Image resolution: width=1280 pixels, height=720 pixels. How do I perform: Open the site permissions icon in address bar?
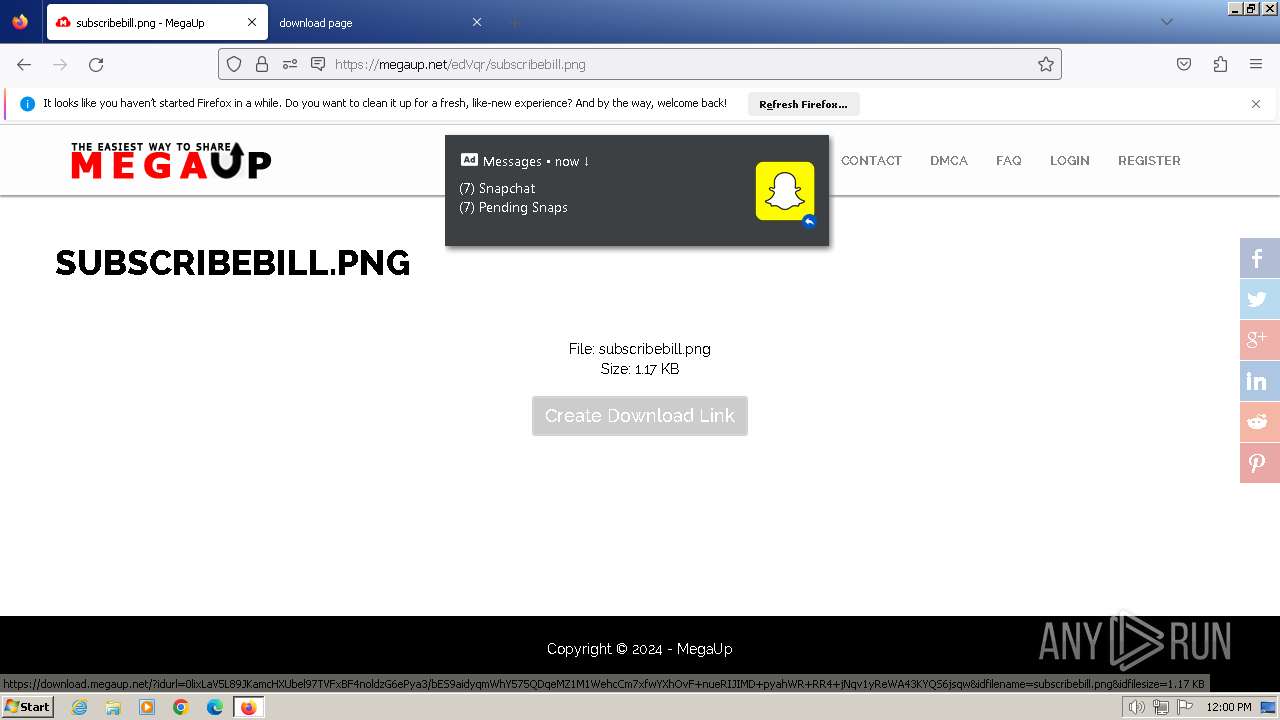click(290, 64)
